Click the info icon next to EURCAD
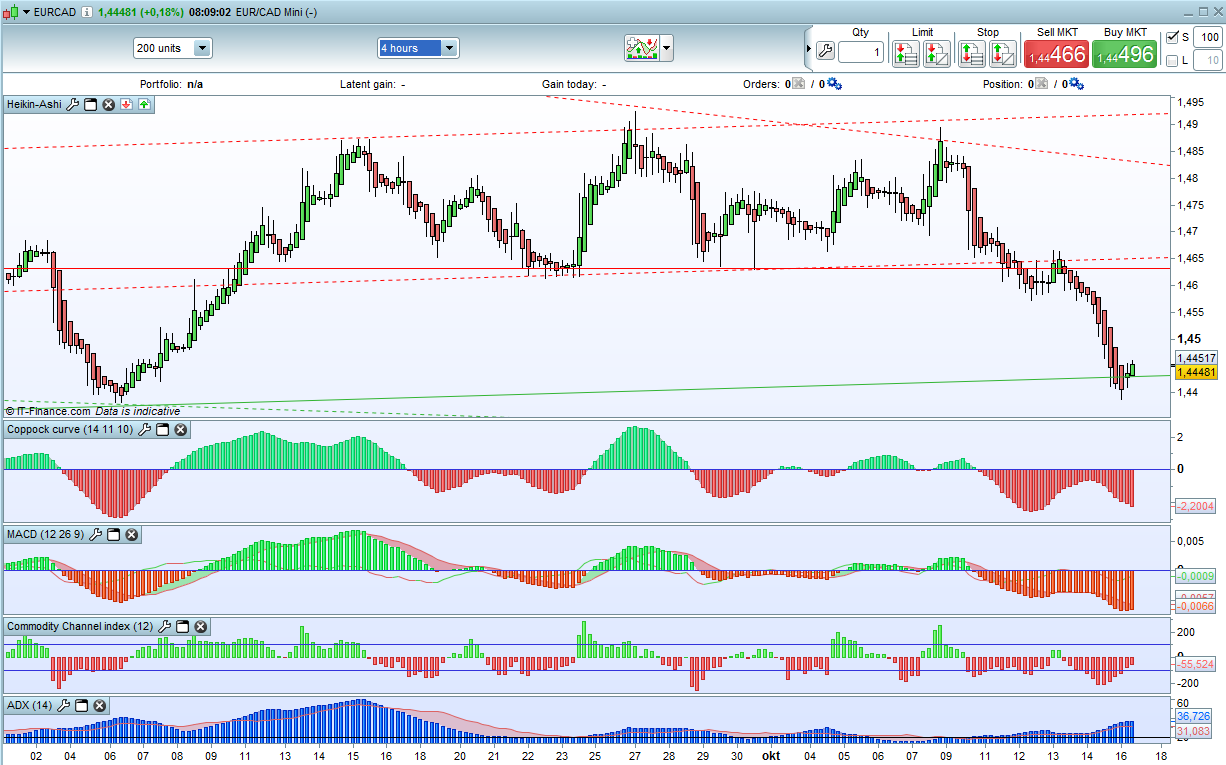Image resolution: width=1226 pixels, height=765 pixels. (87, 12)
